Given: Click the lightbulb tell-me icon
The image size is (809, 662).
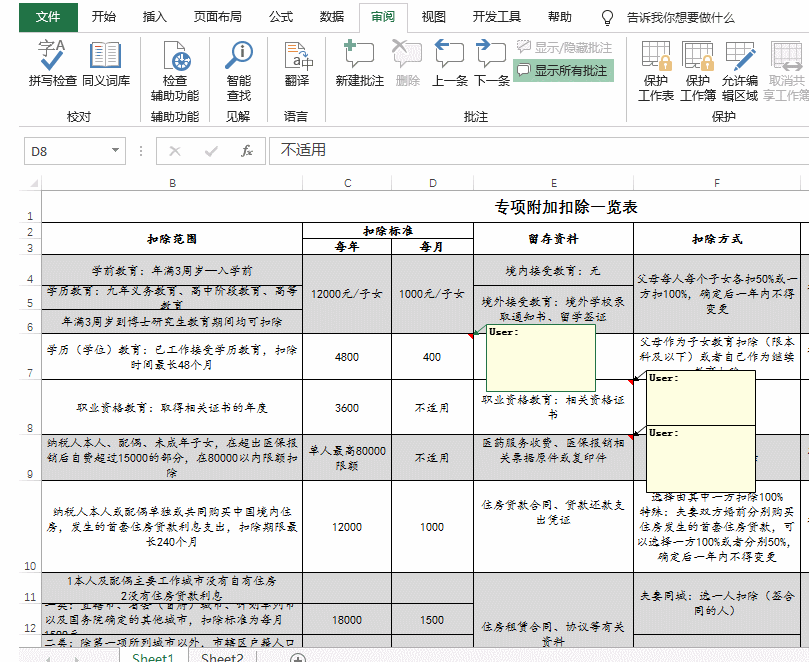Looking at the screenshot, I should 608,18.
